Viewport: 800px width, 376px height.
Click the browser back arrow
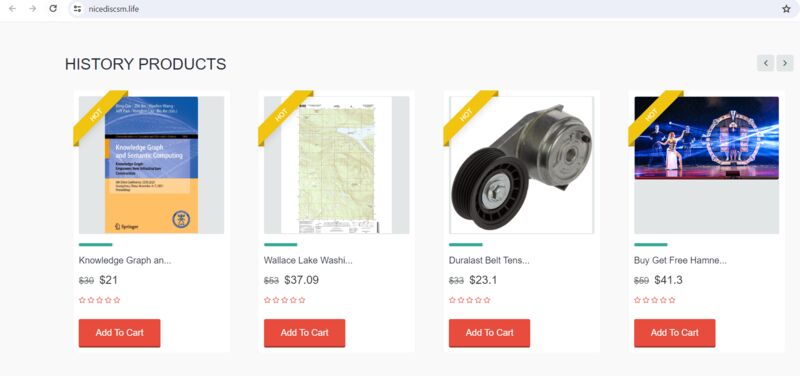coord(12,9)
